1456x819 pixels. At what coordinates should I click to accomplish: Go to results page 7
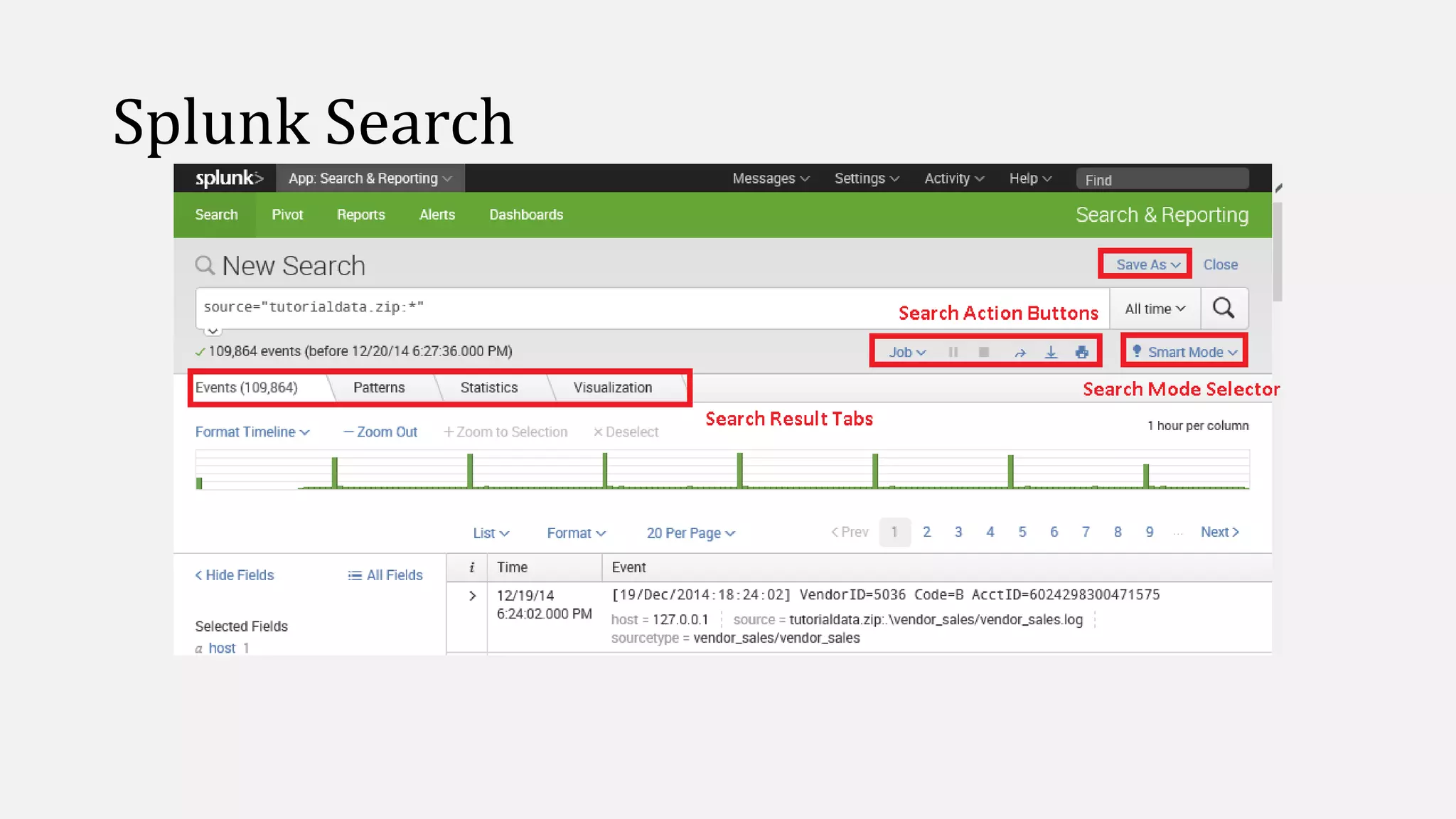pos(1086,532)
